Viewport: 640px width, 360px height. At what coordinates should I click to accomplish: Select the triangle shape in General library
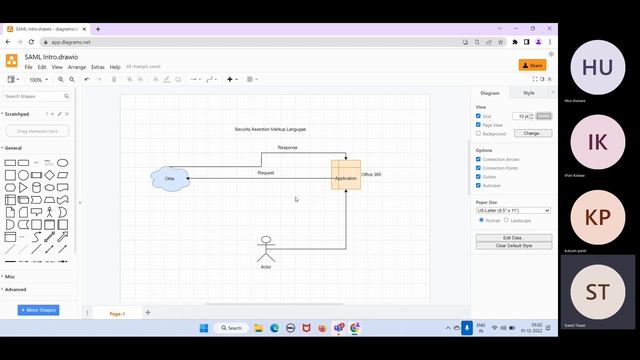[x=23, y=188]
